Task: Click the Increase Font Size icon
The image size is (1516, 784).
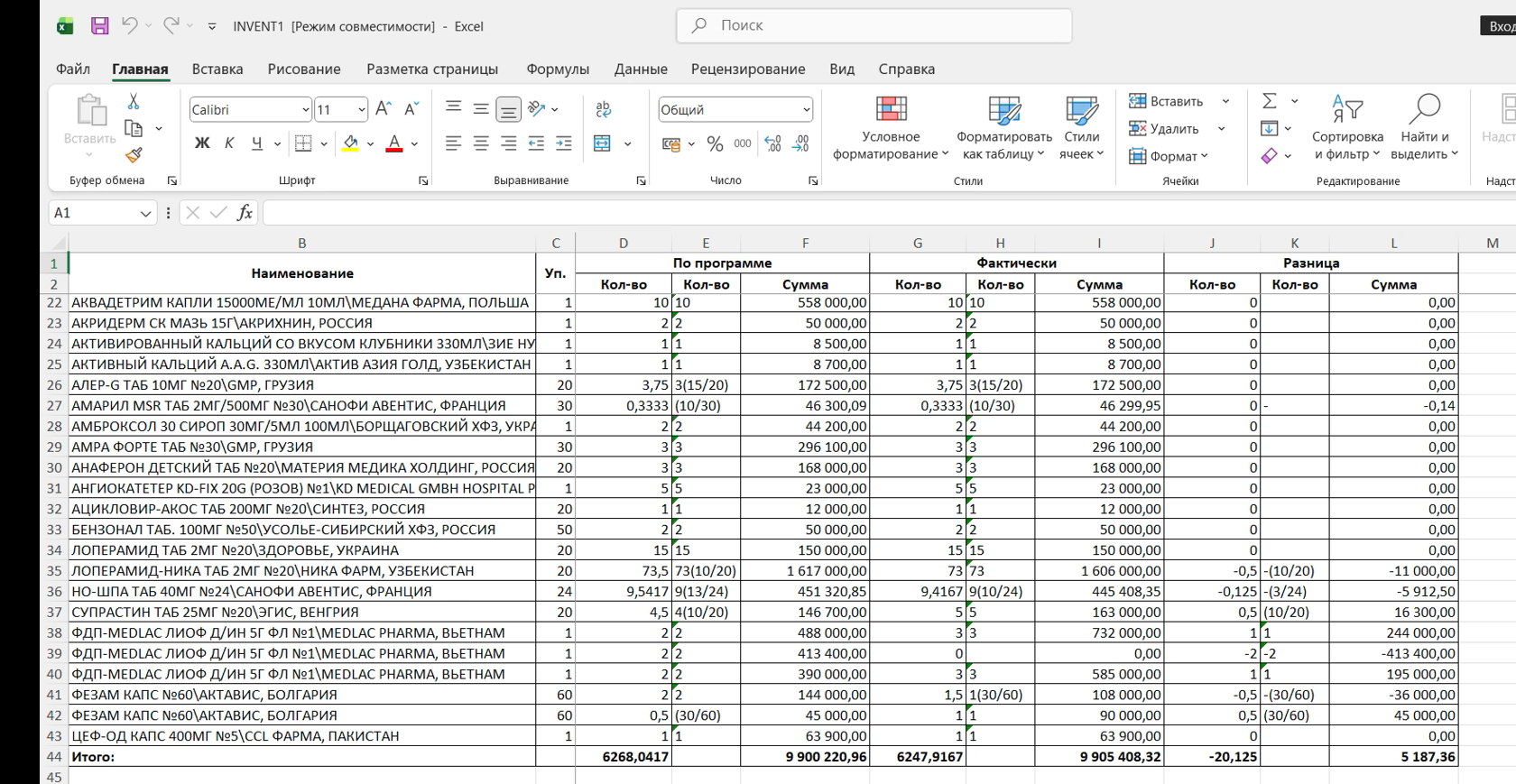Action: coord(383,109)
